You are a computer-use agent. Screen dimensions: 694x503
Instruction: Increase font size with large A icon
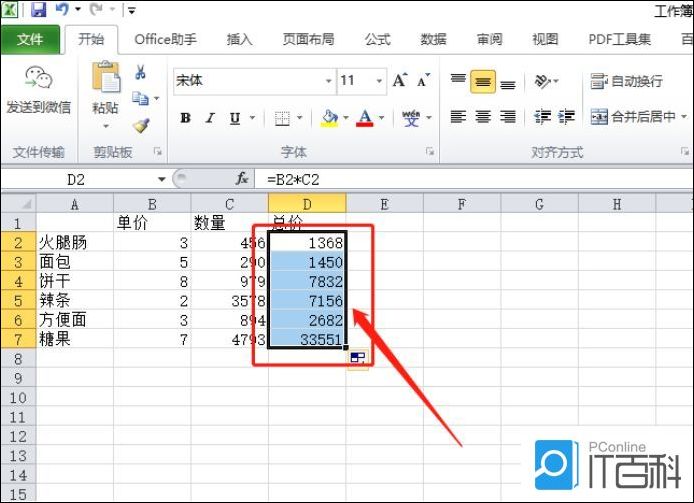pyautogui.click(x=400, y=81)
